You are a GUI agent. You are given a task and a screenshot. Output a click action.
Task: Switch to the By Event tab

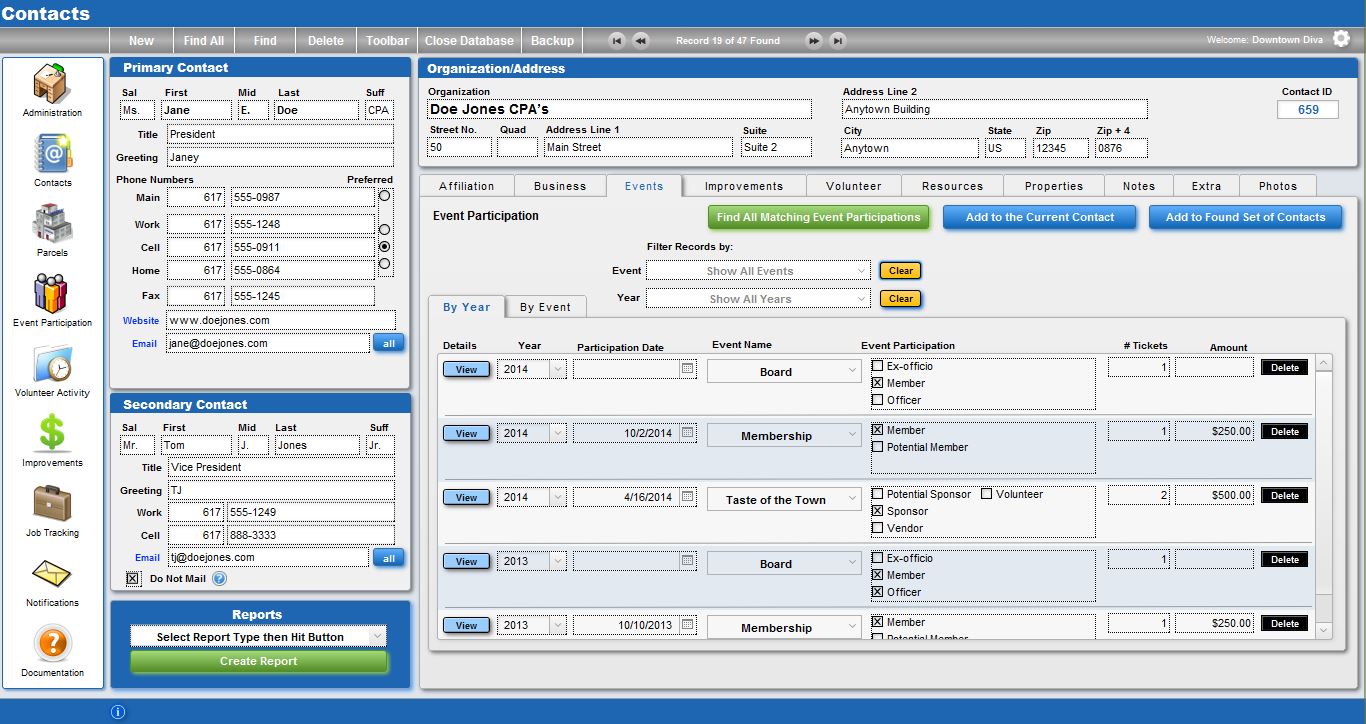(545, 307)
